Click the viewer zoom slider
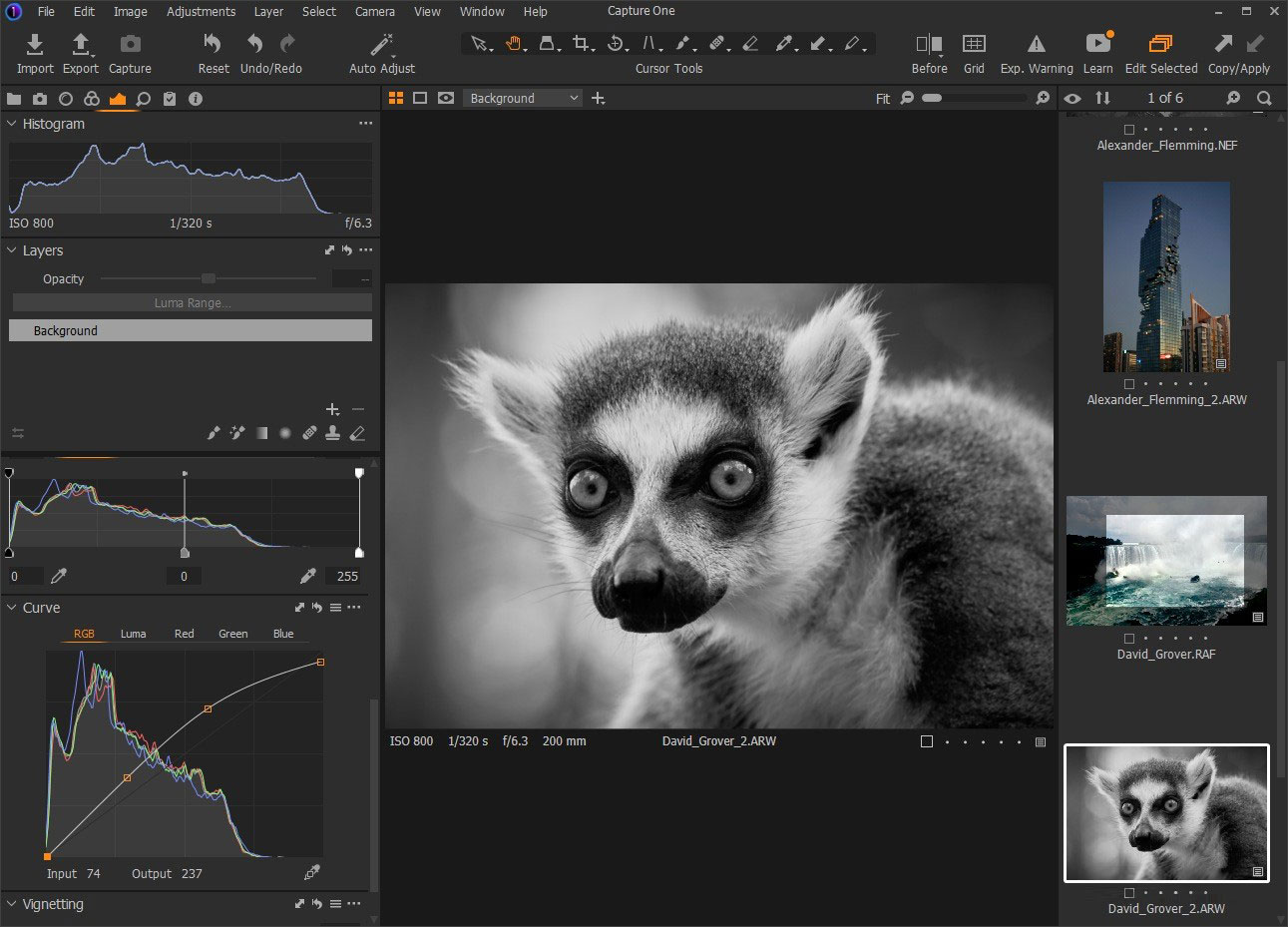1288x927 pixels. [976, 98]
